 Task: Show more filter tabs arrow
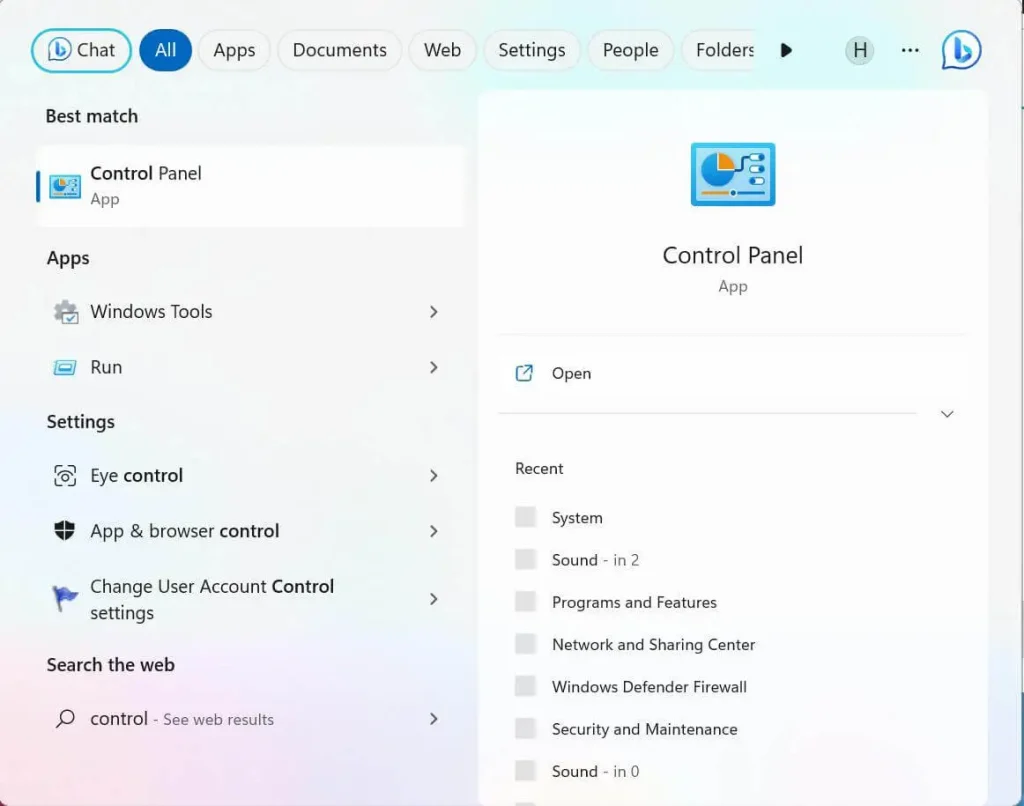[x=786, y=50]
